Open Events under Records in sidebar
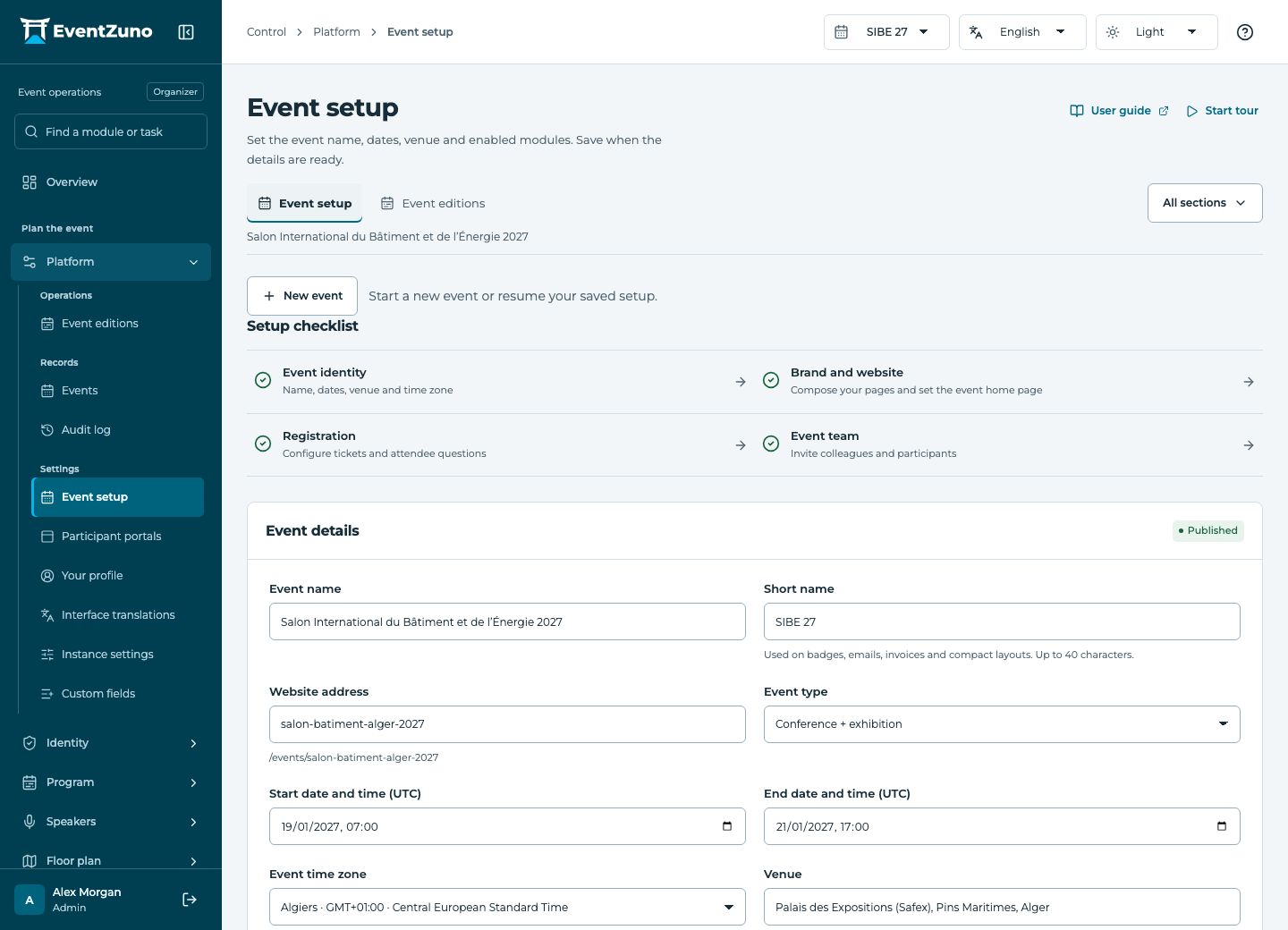This screenshot has width=1288, height=930. pyautogui.click(x=118, y=391)
